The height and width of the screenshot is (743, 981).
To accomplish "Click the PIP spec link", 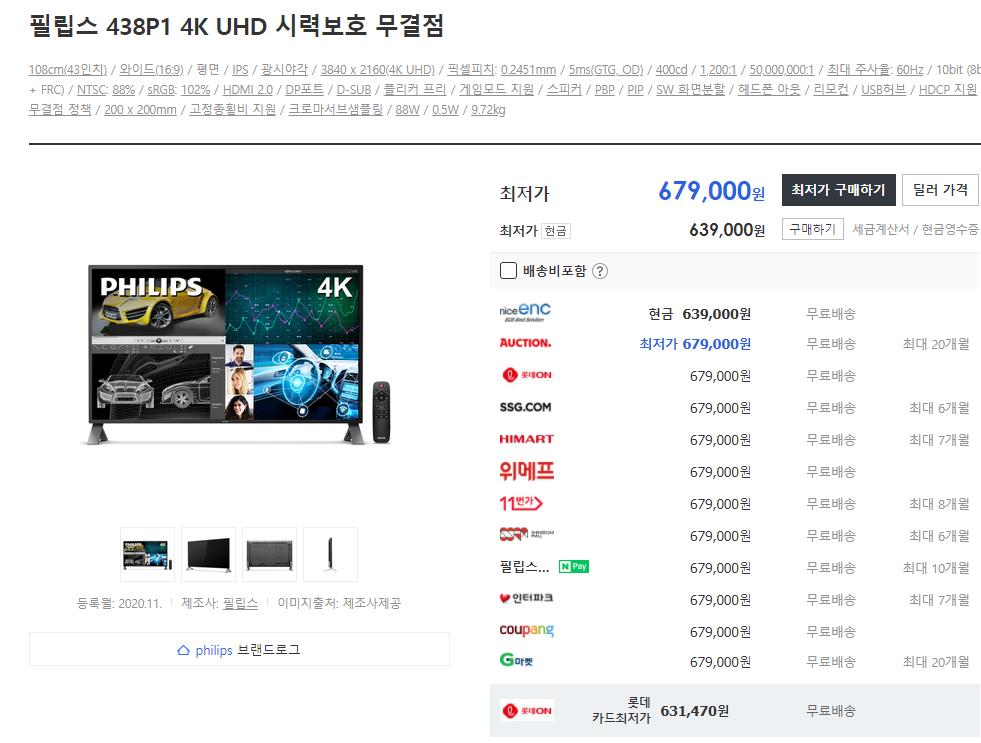I will click(635, 89).
